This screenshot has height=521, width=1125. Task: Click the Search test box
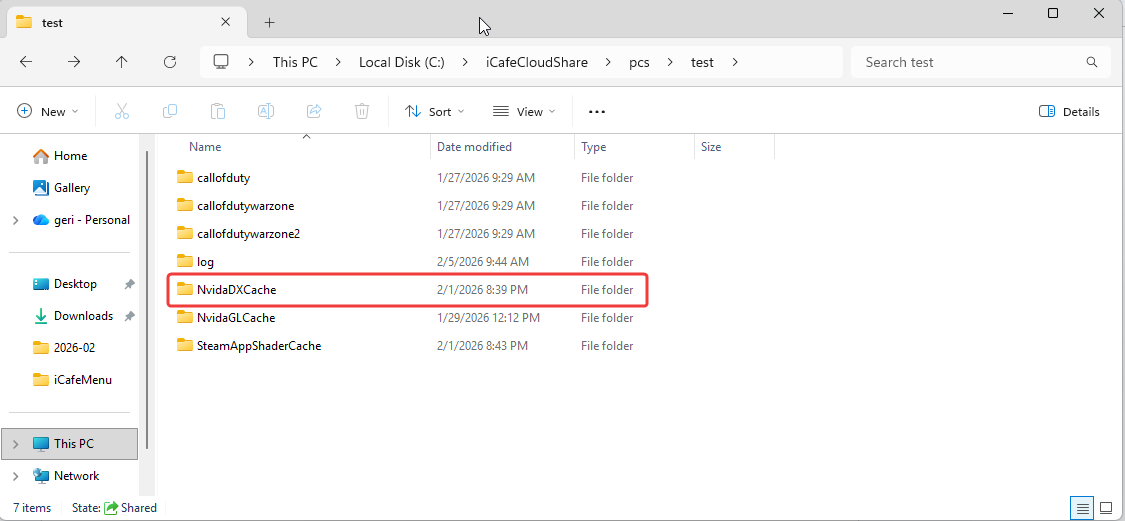(x=970, y=62)
